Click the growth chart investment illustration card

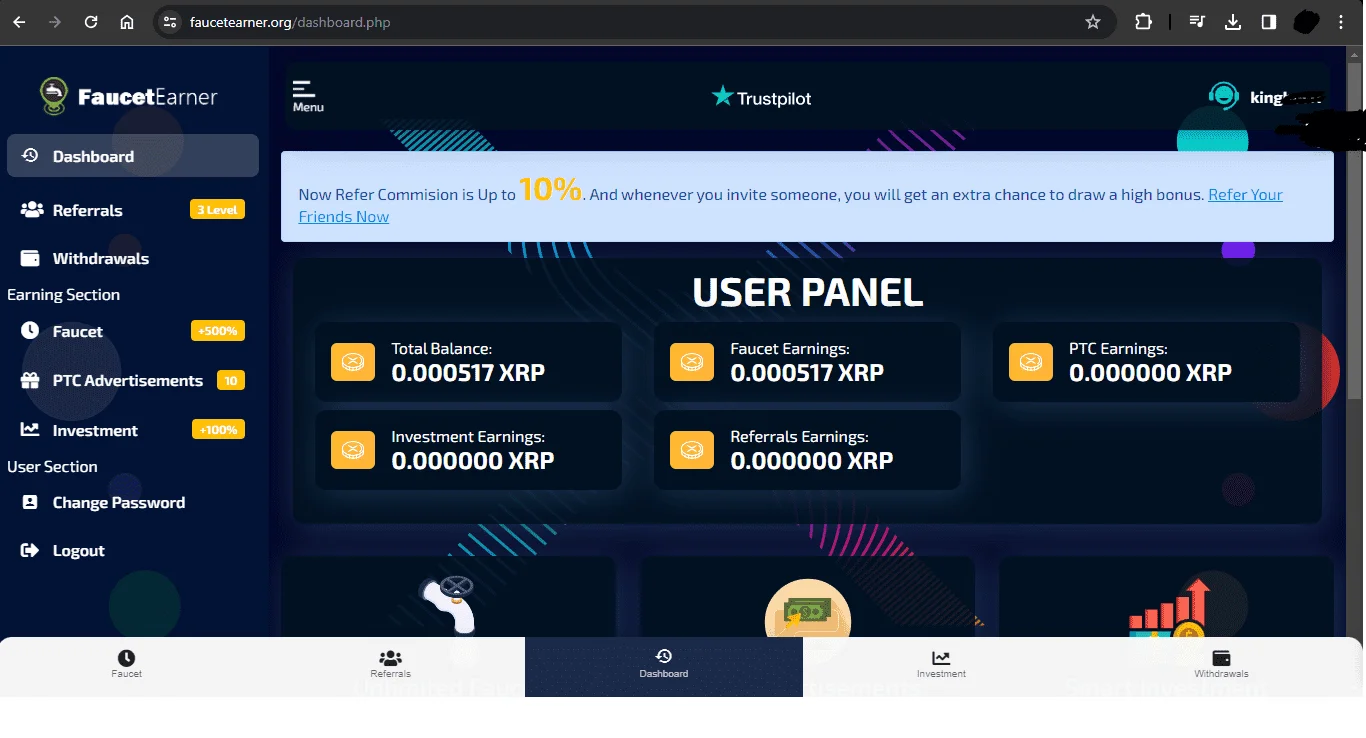(x=1166, y=598)
